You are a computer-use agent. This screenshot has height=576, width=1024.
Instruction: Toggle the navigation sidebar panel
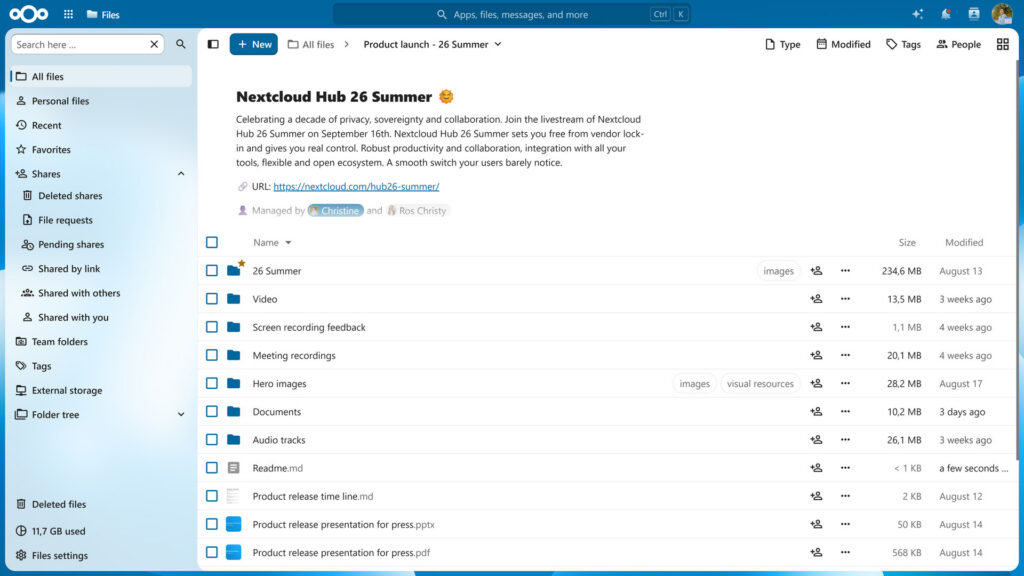click(x=214, y=44)
